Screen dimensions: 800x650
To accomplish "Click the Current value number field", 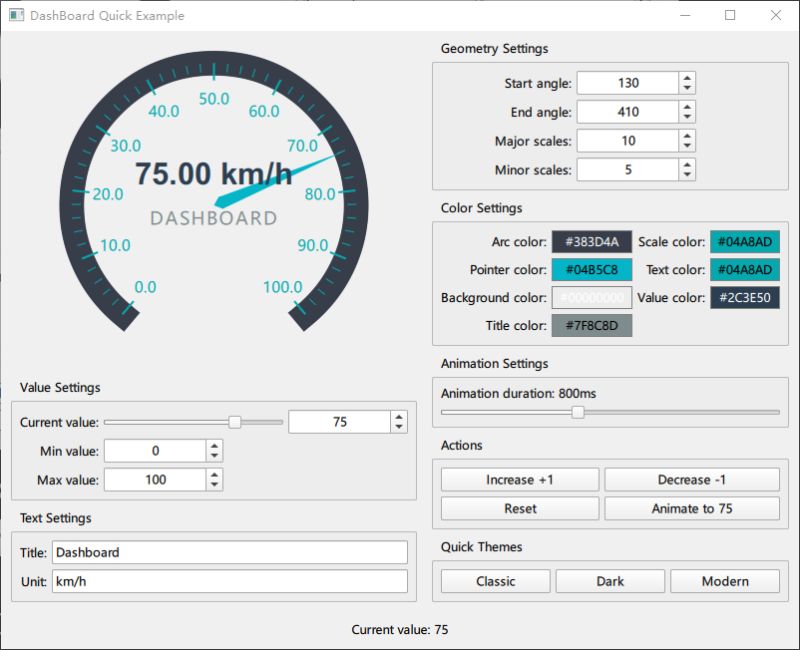I will tap(340, 422).
